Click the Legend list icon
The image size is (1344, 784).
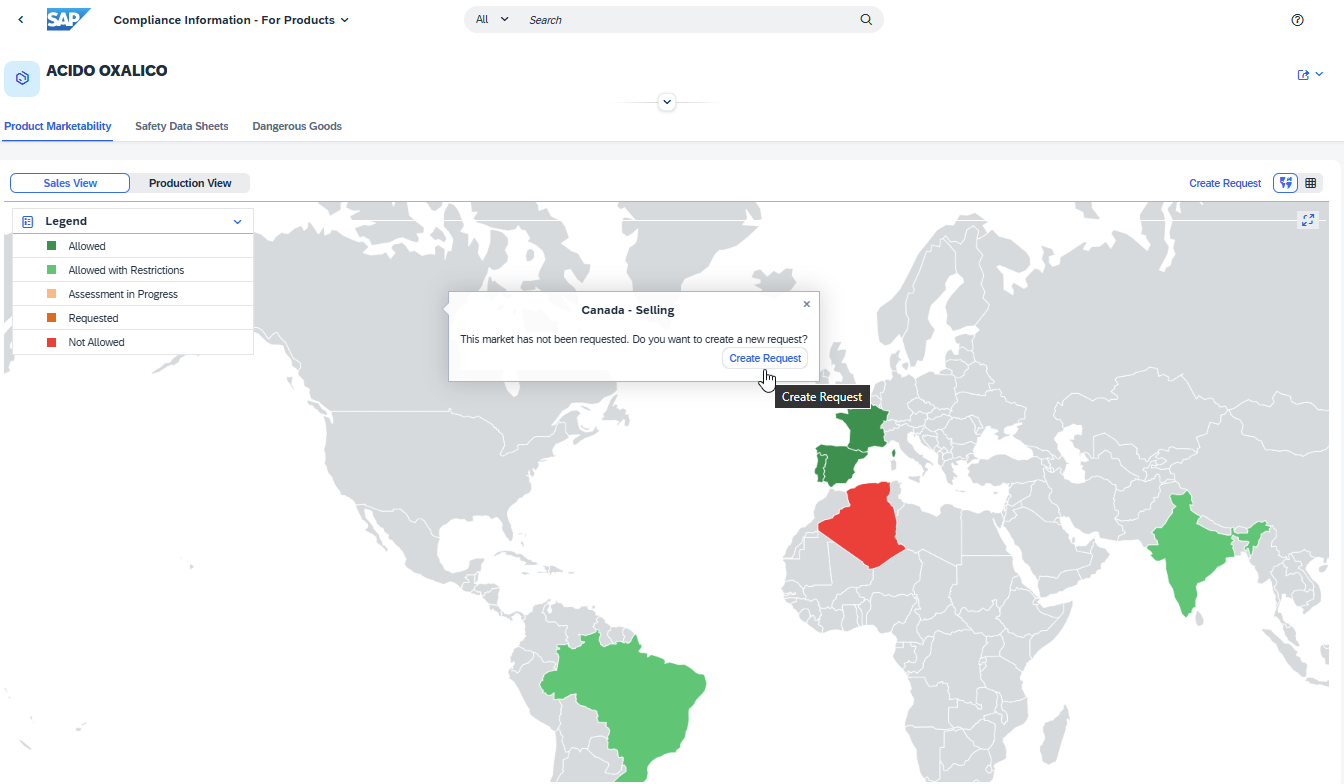[x=29, y=220]
